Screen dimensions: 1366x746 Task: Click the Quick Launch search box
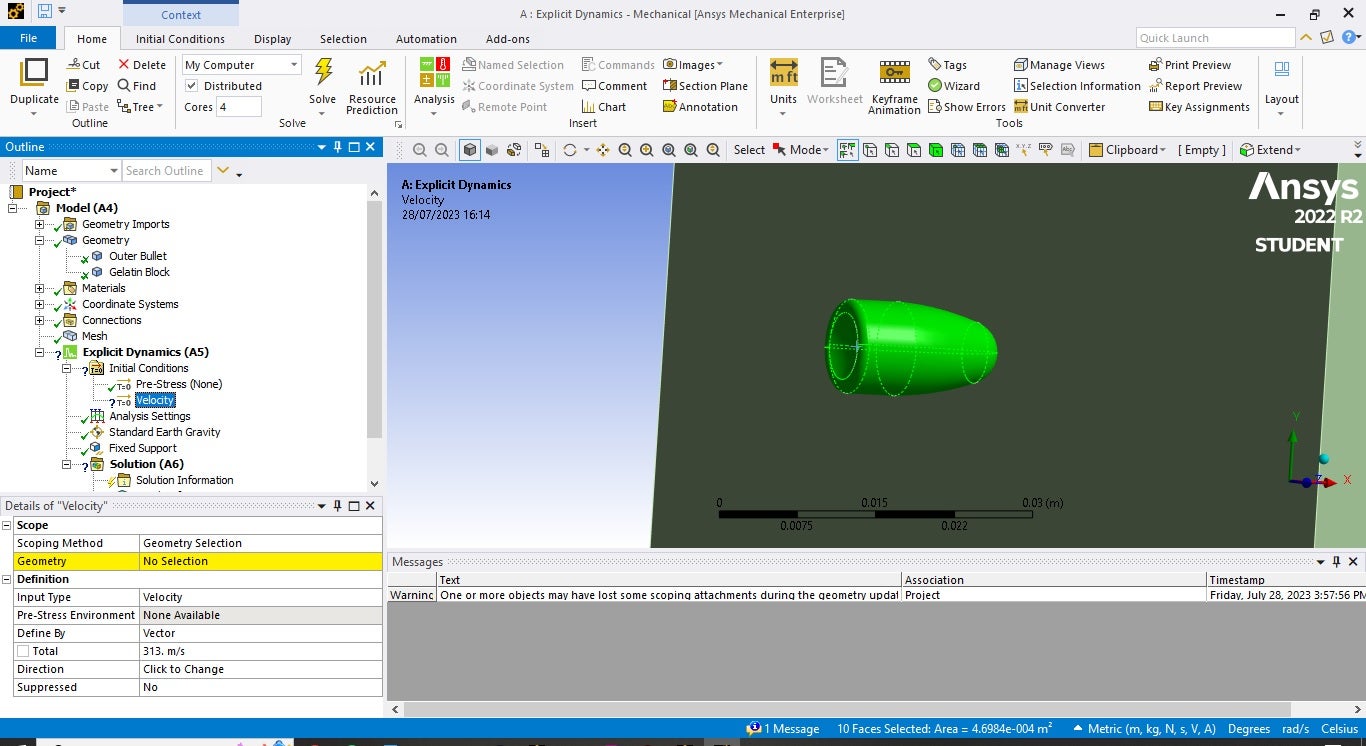click(x=1215, y=38)
